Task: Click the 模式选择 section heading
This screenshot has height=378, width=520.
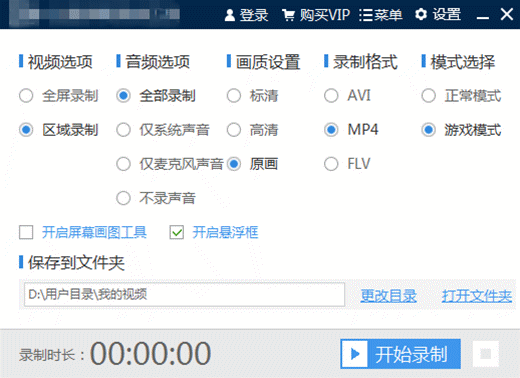Action: 463,62
